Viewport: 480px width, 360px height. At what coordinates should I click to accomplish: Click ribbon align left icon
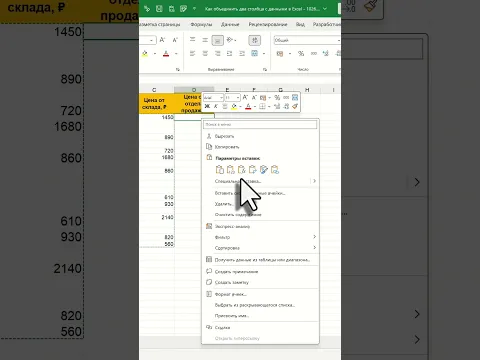point(192,53)
